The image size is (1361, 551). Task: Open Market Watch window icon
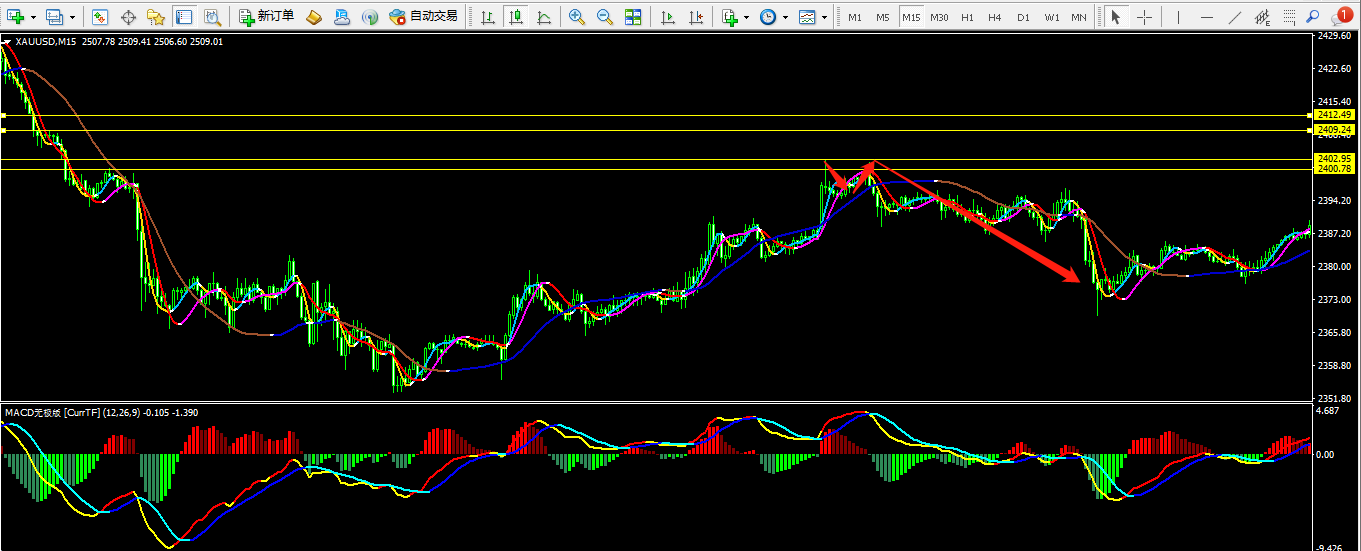tap(100, 17)
